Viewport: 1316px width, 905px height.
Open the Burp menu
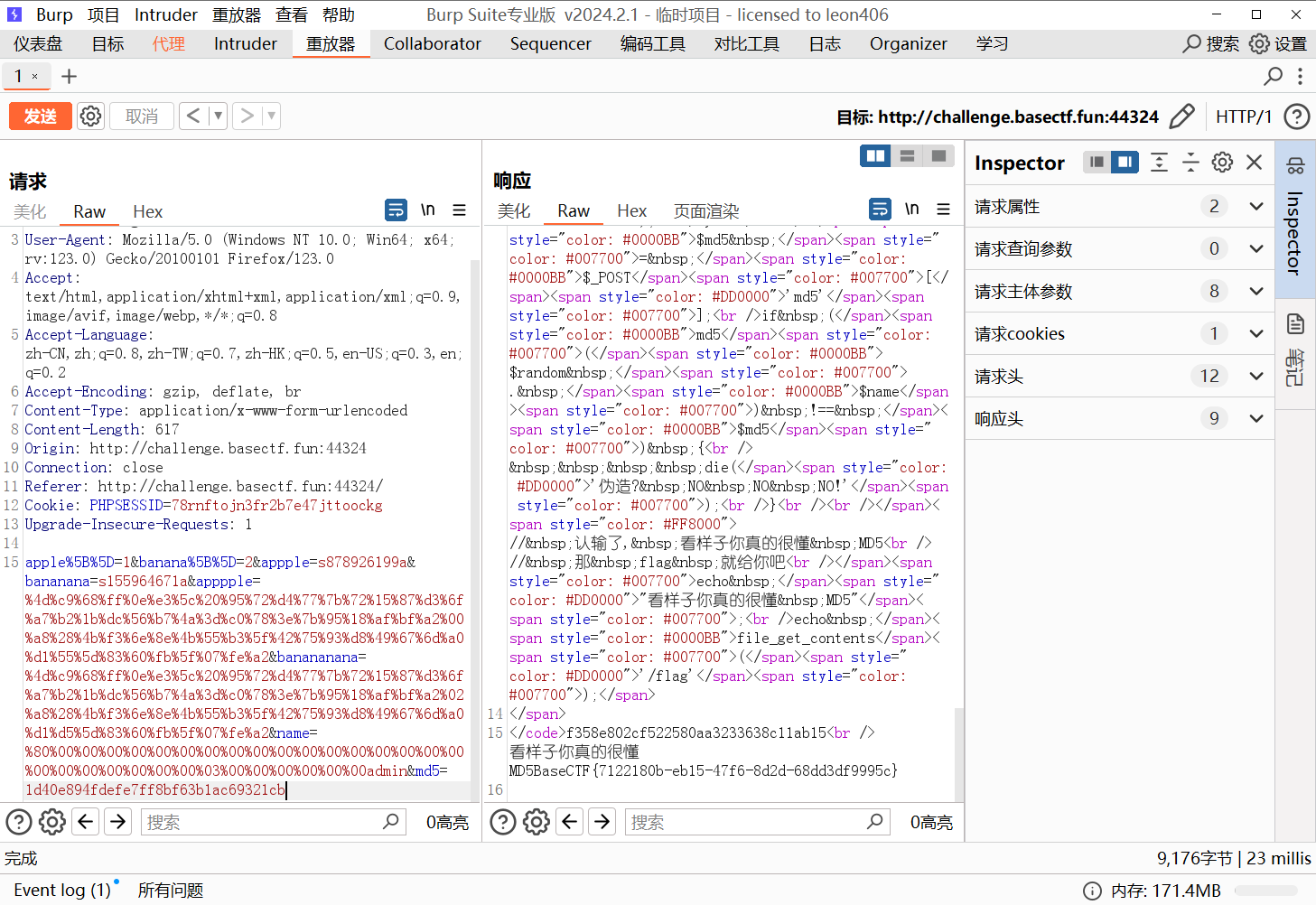click(54, 14)
